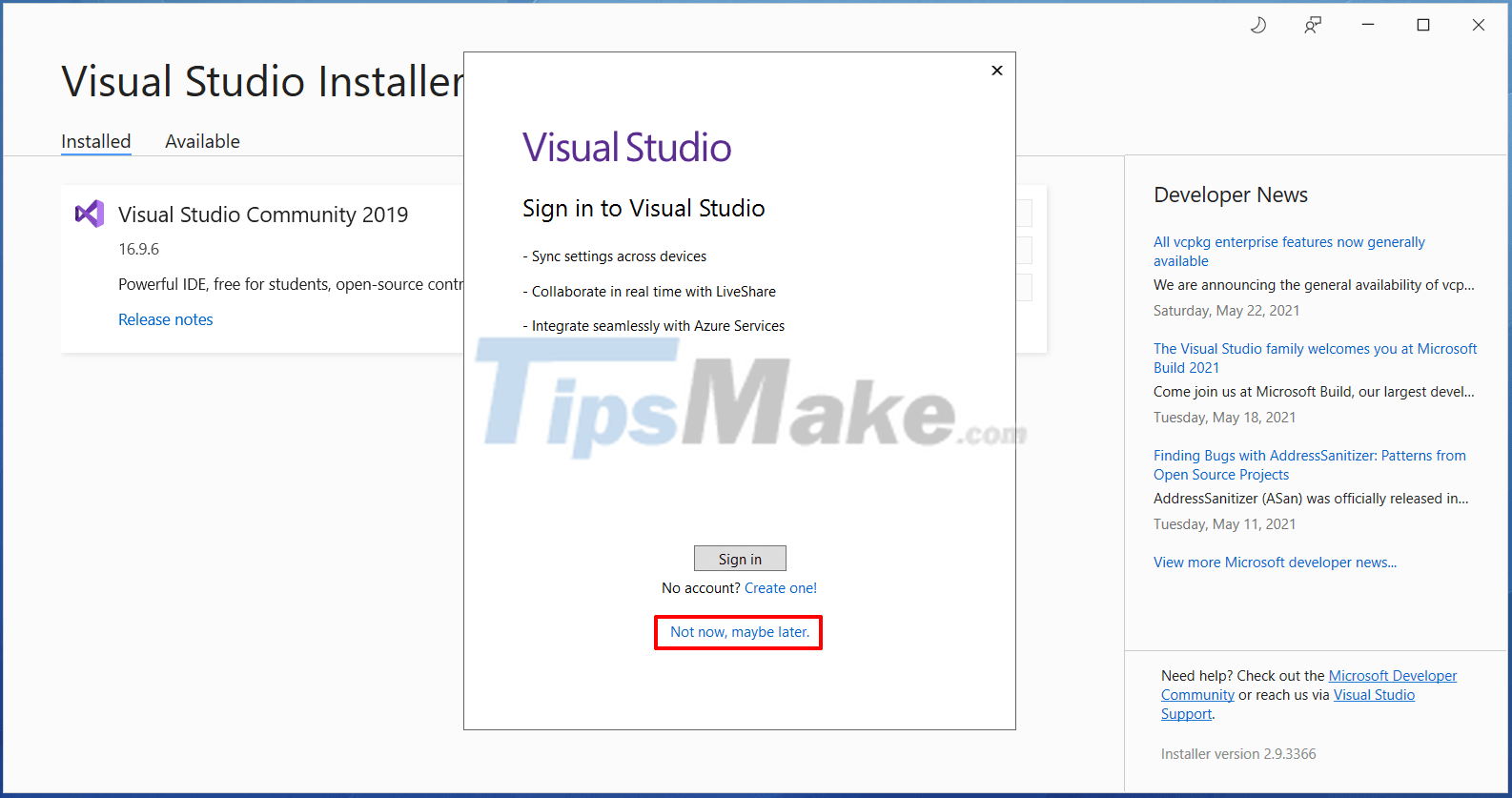Click Come join us at Microsoft Build summary
This screenshot has width=1512, height=798.
(x=1314, y=392)
